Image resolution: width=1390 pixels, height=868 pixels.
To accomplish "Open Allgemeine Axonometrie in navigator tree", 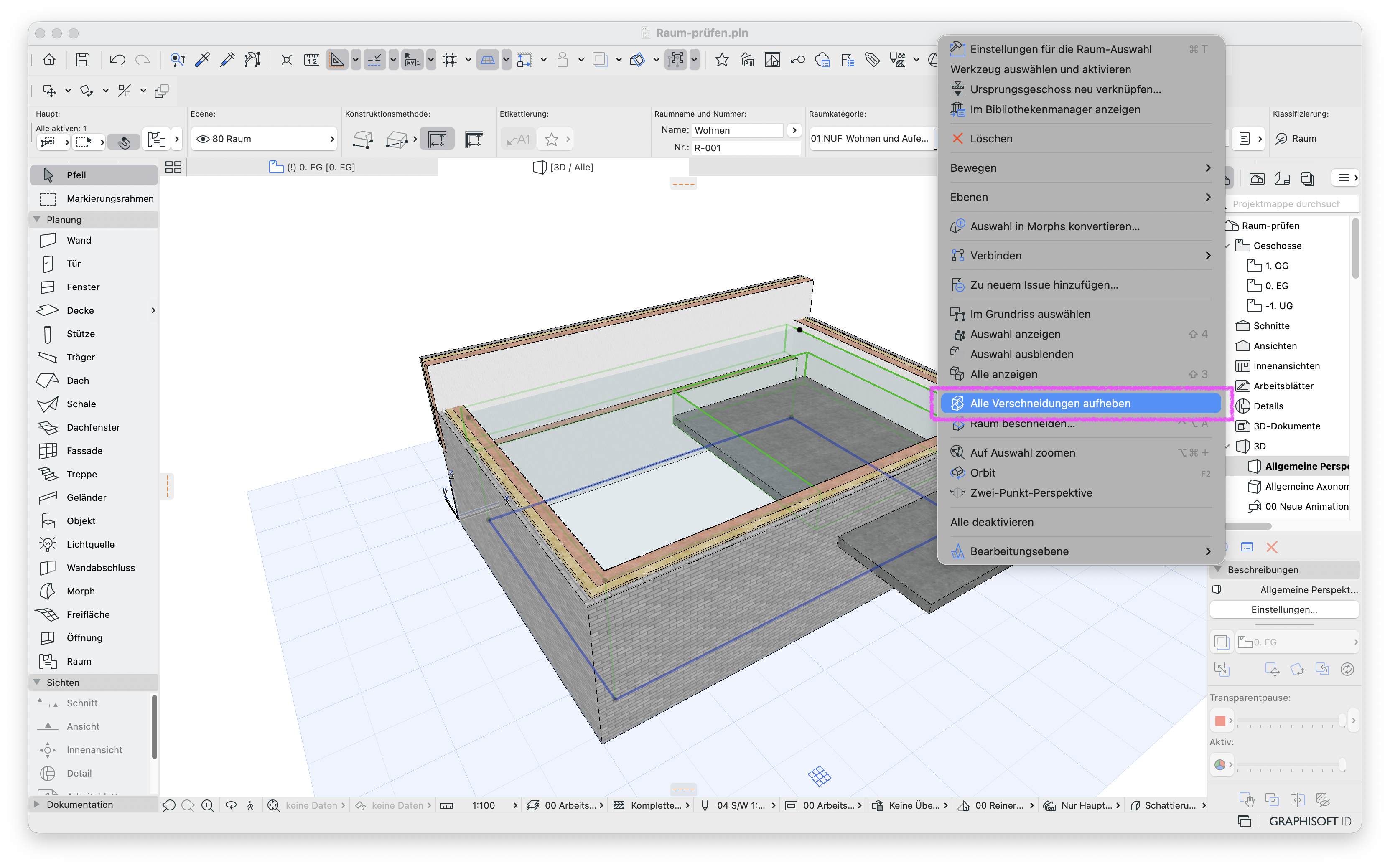I will coord(1298,486).
